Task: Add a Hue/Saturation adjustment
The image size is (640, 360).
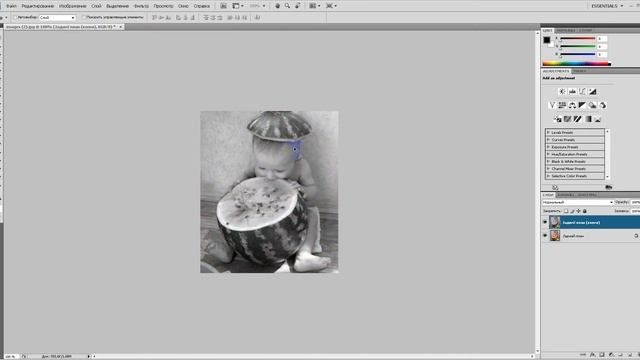Action: (x=562, y=105)
